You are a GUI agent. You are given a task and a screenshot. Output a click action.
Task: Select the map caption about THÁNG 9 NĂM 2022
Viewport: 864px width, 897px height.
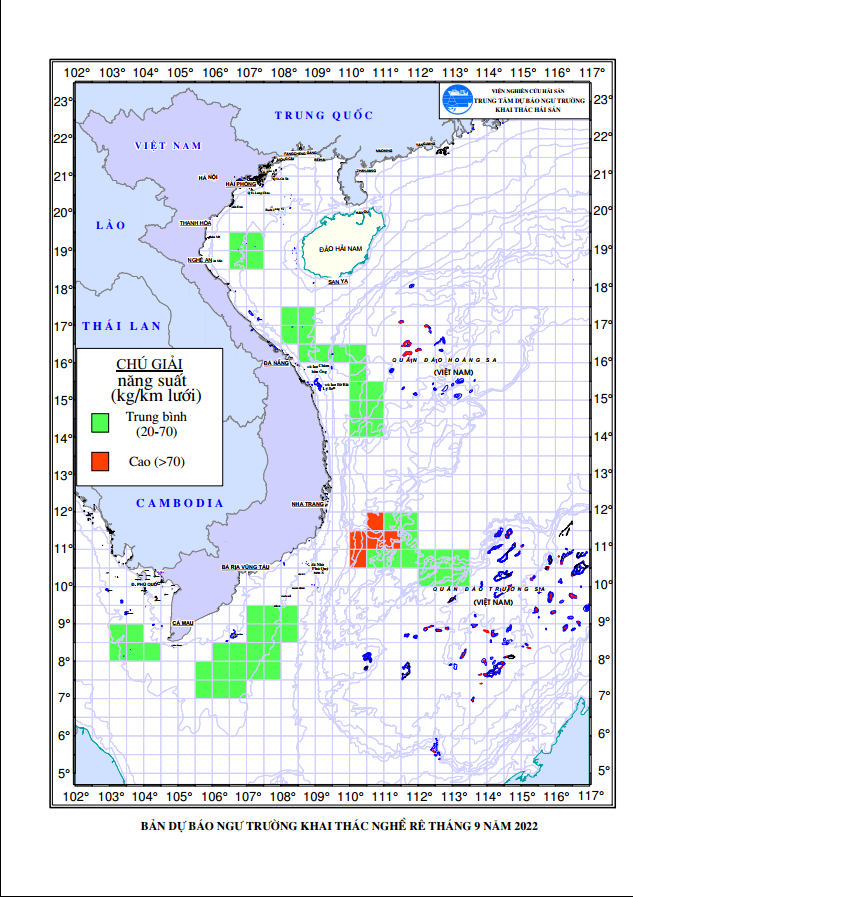pos(339,826)
